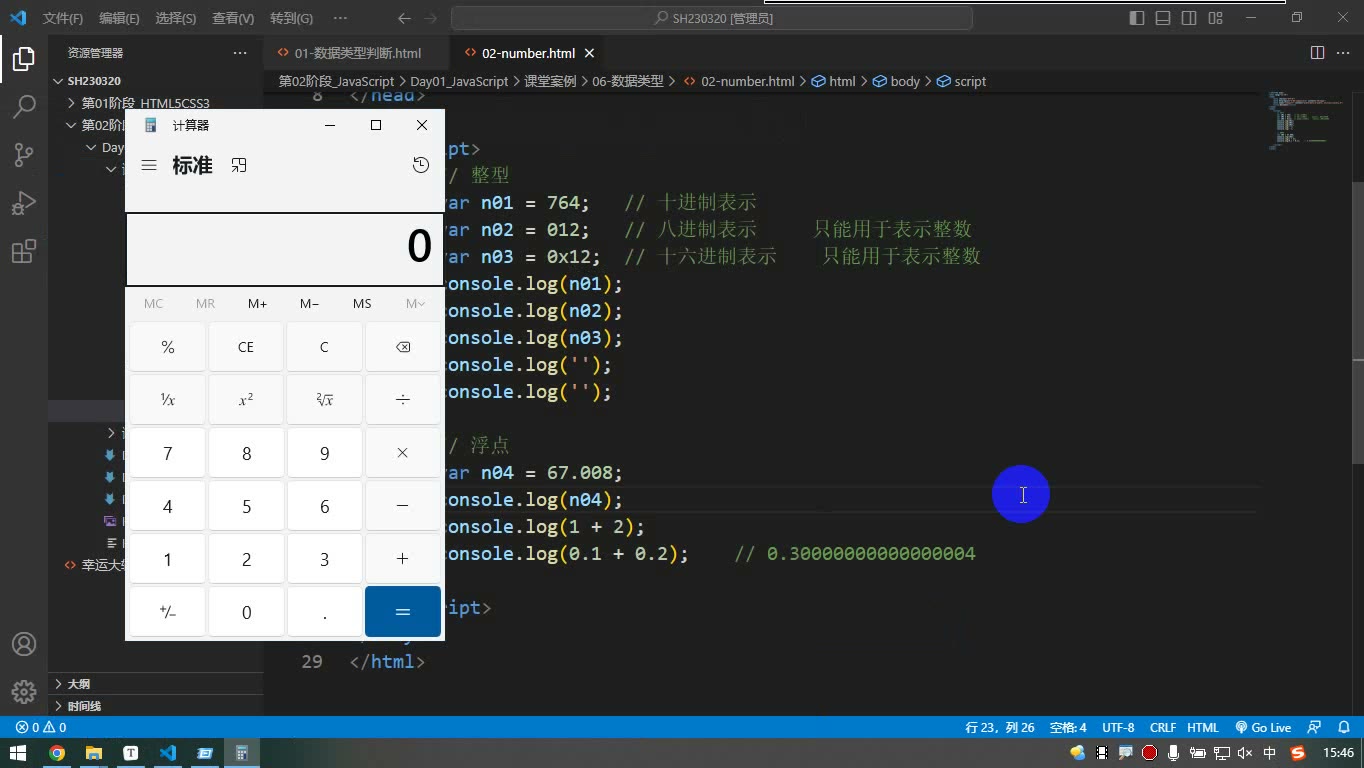
Task: Click the Chrome icon in taskbar
Action: pos(57,753)
